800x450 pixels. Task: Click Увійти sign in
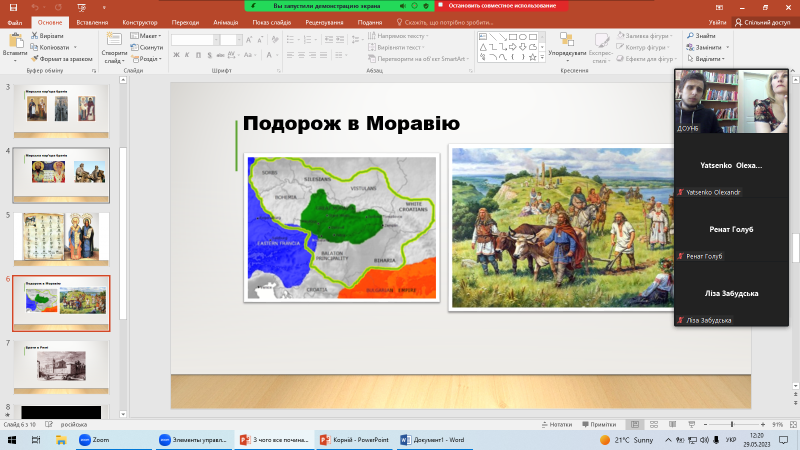(717, 22)
